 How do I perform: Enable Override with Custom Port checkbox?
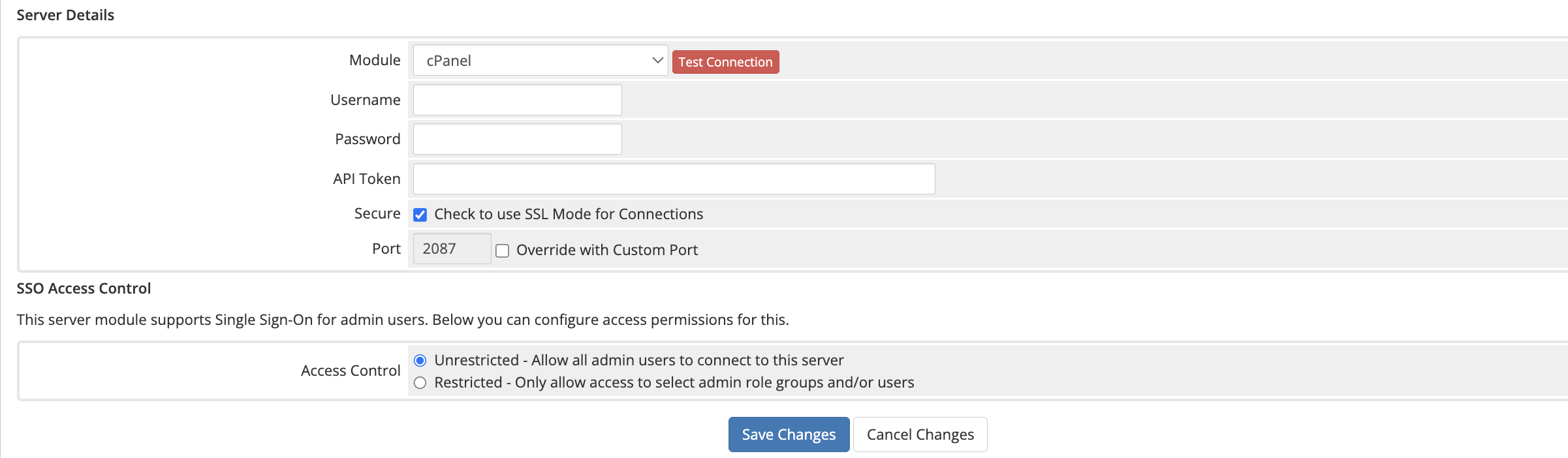502,251
